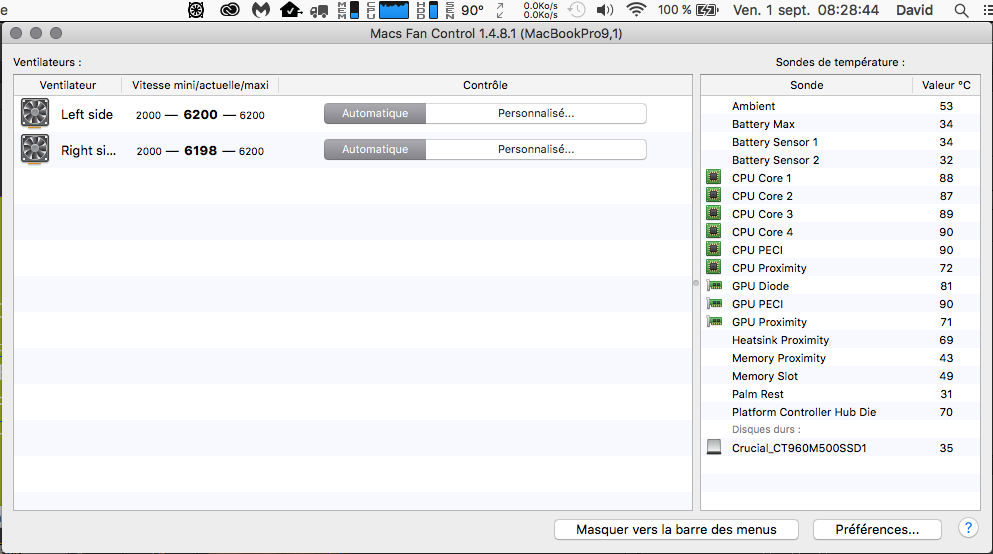Select the Crucial_CT960M500SSD1 drive label

pos(799,448)
